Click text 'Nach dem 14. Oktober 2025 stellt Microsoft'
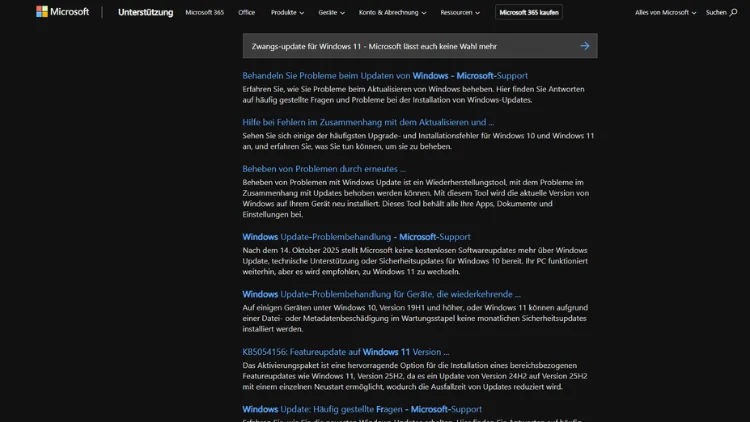 point(316,250)
